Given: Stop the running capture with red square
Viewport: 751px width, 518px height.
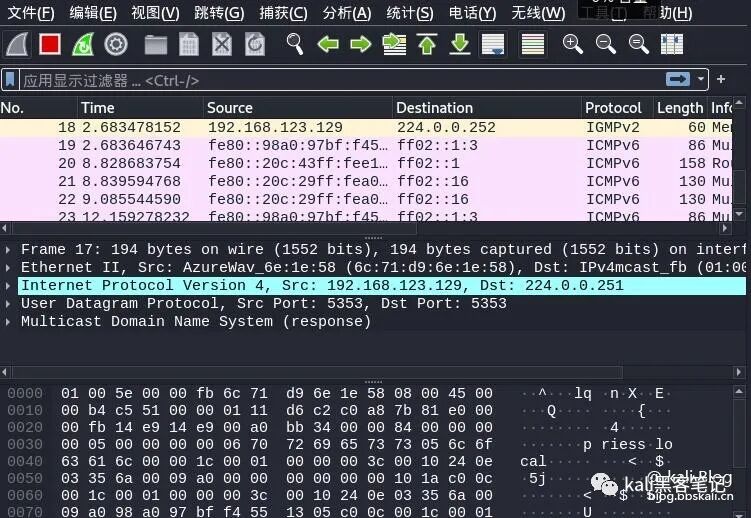Looking at the screenshot, I should pyautogui.click(x=50, y=44).
